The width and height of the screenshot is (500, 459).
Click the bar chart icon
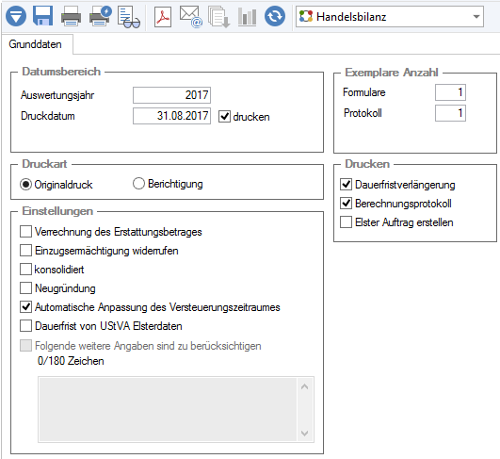(247, 17)
